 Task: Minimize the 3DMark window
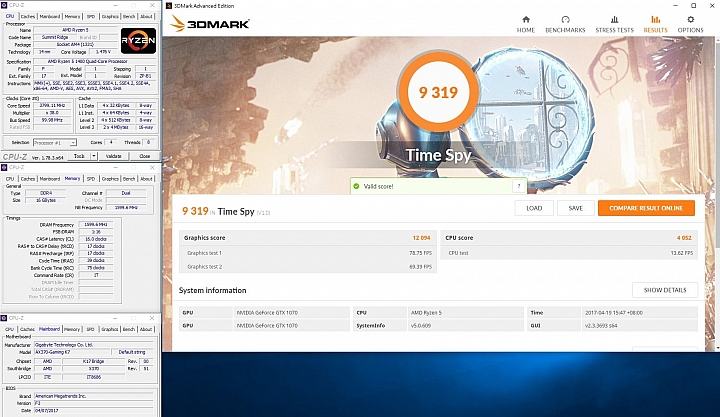[676, 6]
